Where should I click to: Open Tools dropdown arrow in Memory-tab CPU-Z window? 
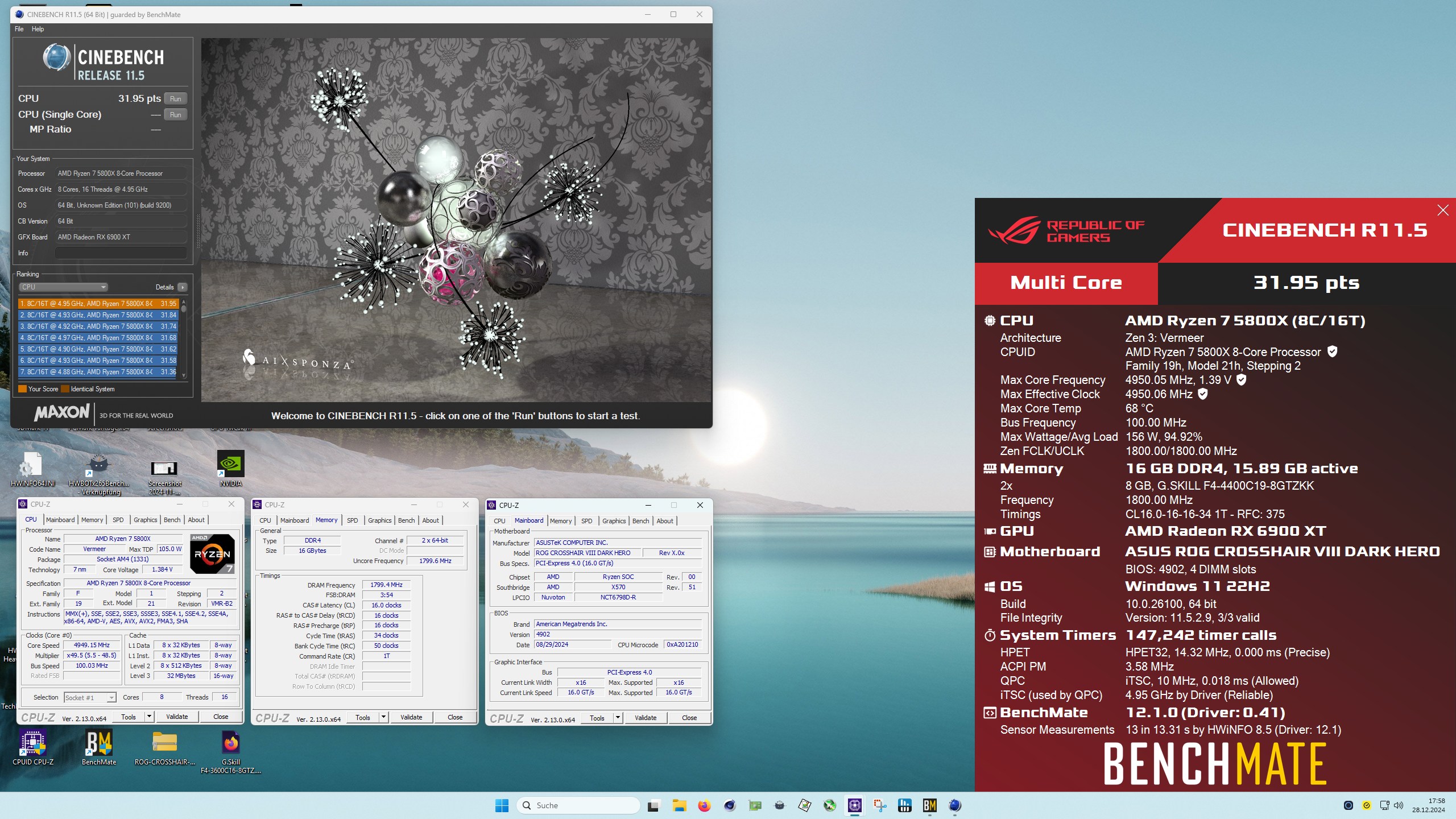[384, 717]
